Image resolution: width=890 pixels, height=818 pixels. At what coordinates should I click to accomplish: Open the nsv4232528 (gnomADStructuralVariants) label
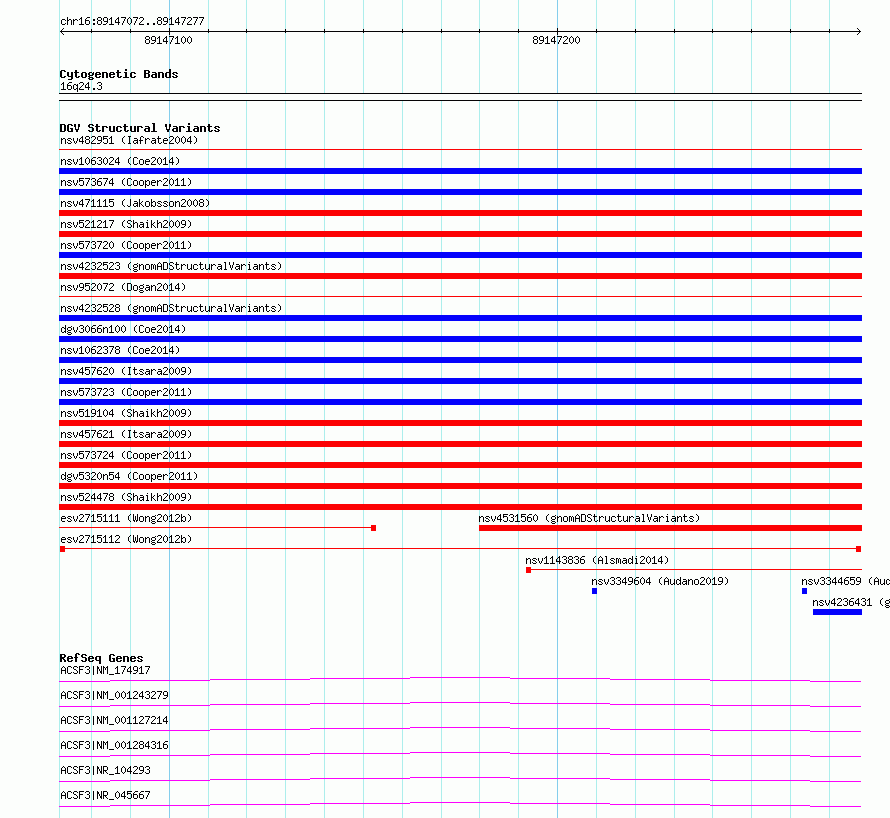[x=171, y=308]
